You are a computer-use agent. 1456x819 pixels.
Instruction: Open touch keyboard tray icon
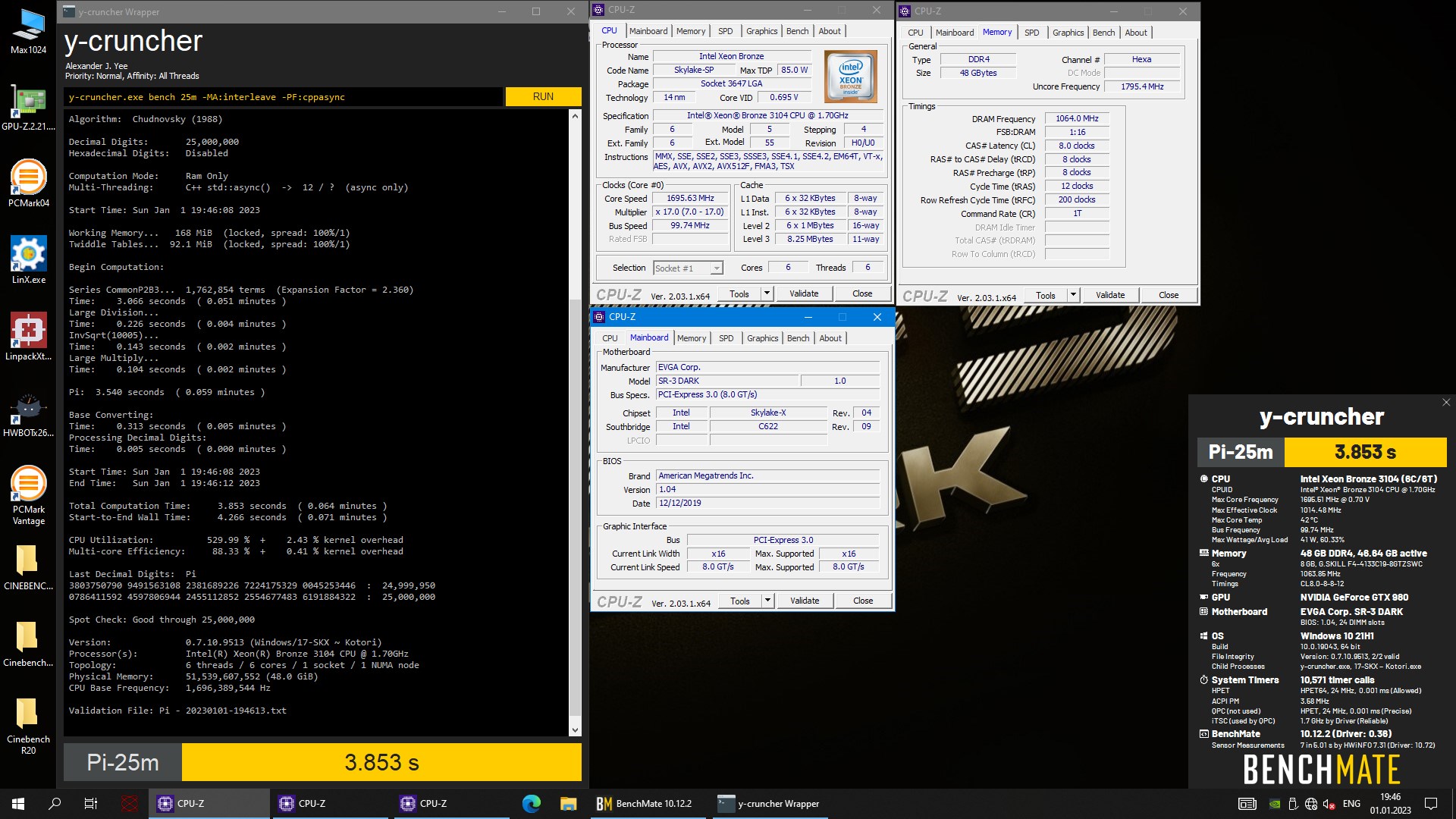[1247, 804]
